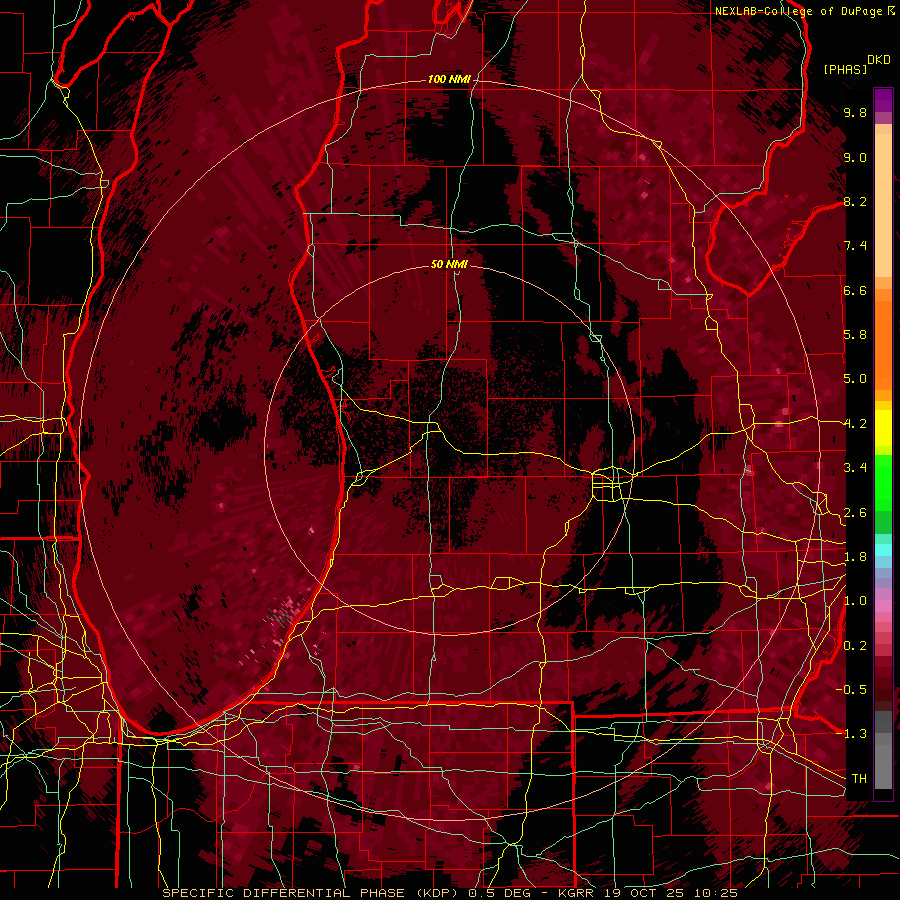900x900 pixels.
Task: Click the 6.6 legend value
Action: coord(855,290)
